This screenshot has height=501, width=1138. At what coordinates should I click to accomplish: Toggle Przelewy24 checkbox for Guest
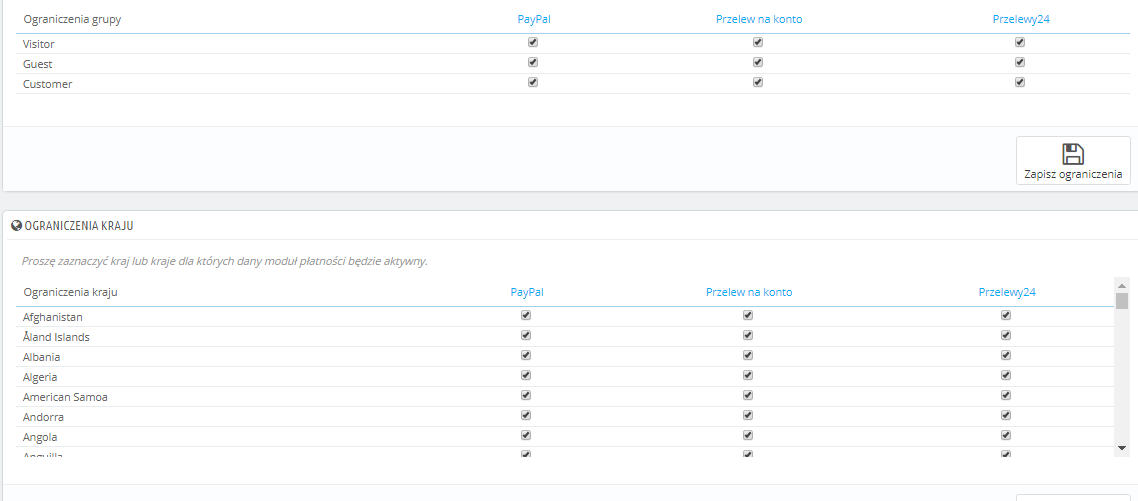pos(1020,62)
